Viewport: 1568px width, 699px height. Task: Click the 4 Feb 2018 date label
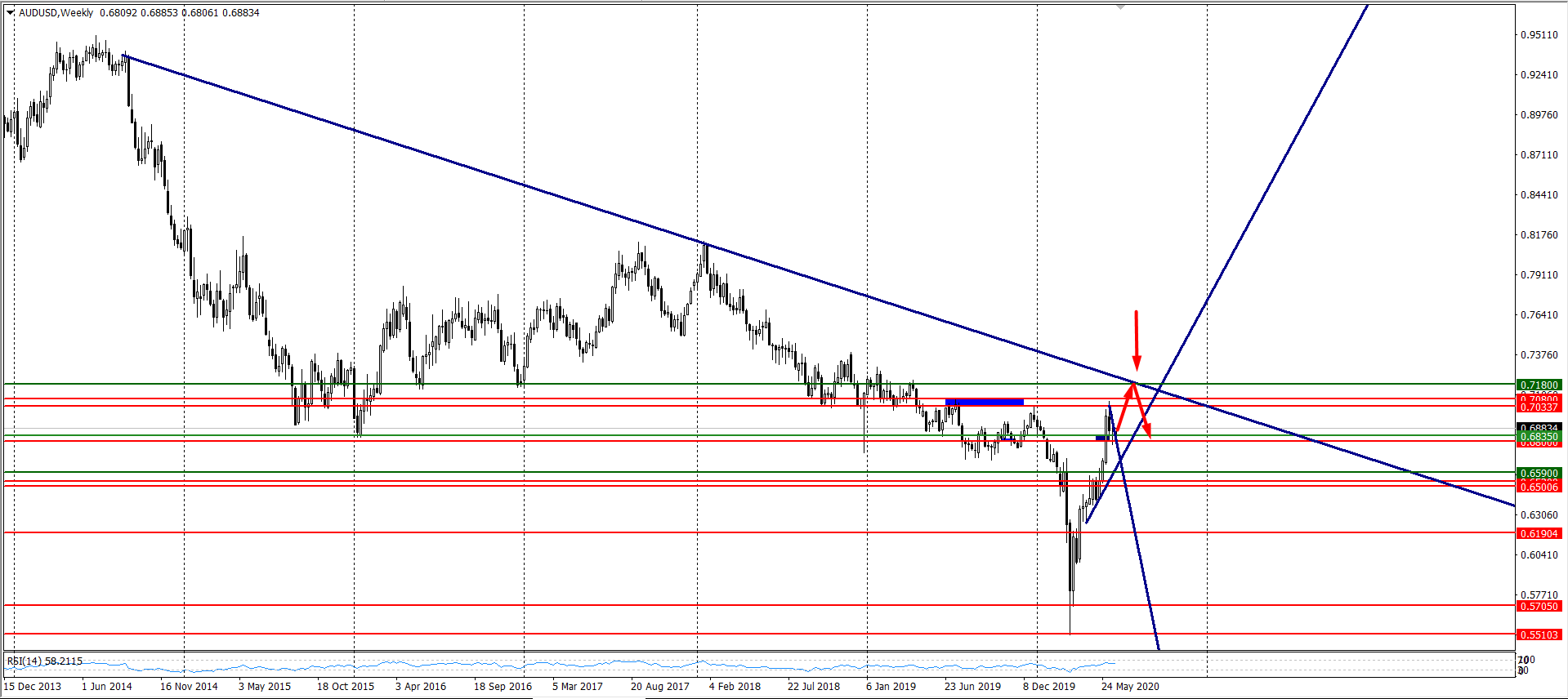click(x=735, y=686)
